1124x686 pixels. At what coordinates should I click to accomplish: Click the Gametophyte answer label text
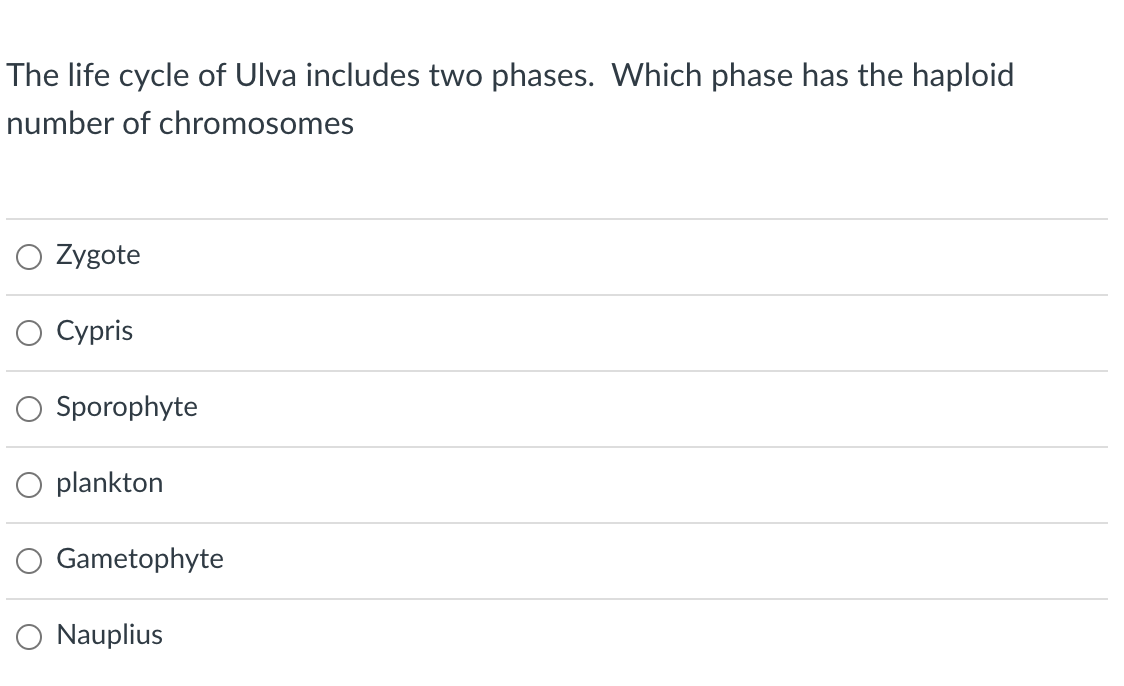click(x=140, y=560)
